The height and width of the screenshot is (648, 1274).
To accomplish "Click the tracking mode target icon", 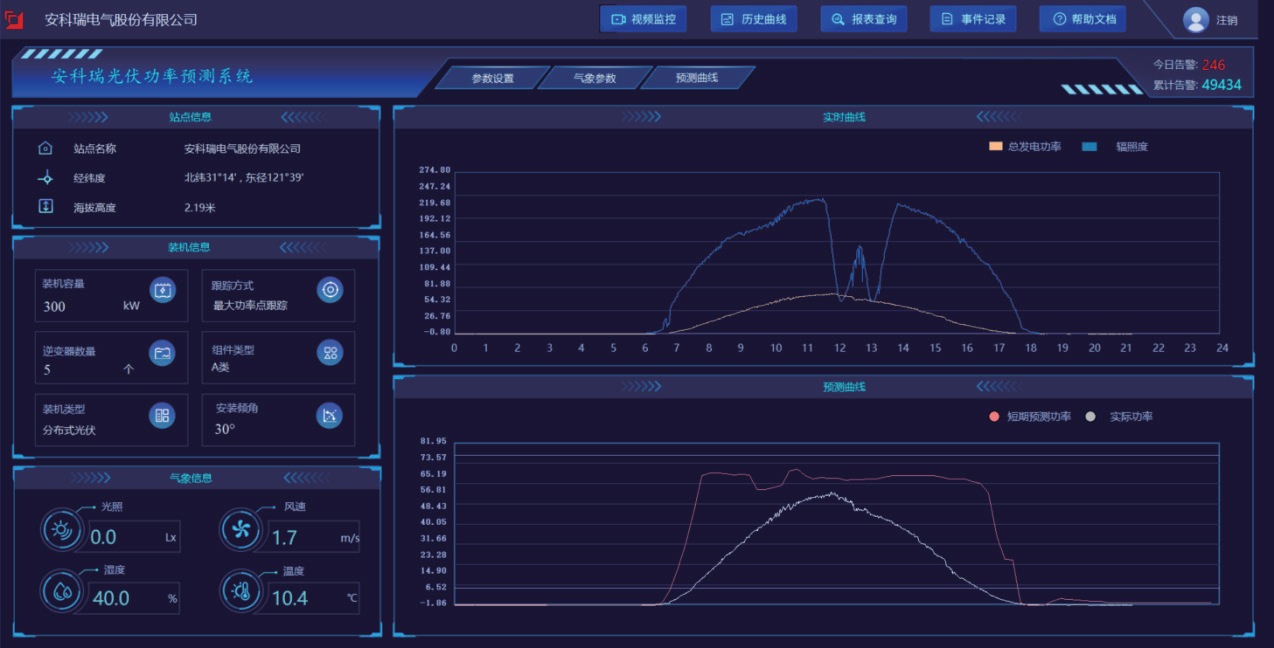I will point(330,290).
